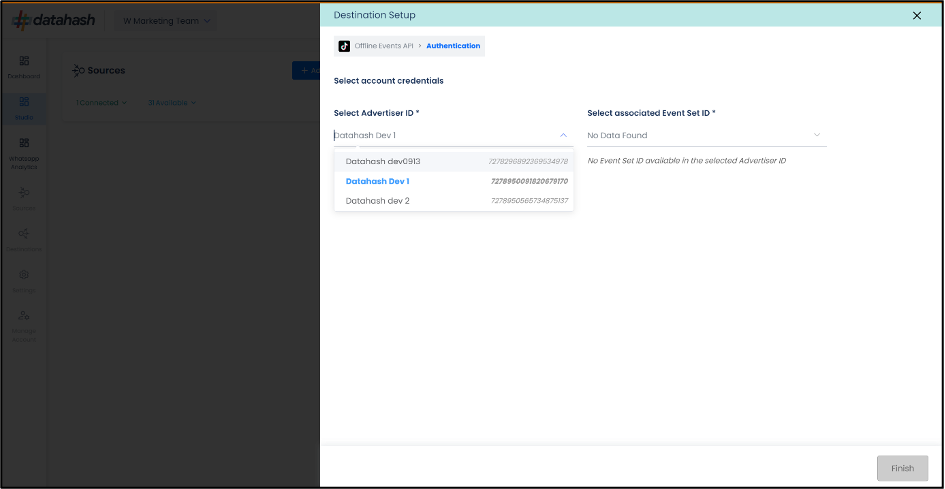Open Manage Account in the sidebar
945x489 pixels.
click(x=24, y=326)
